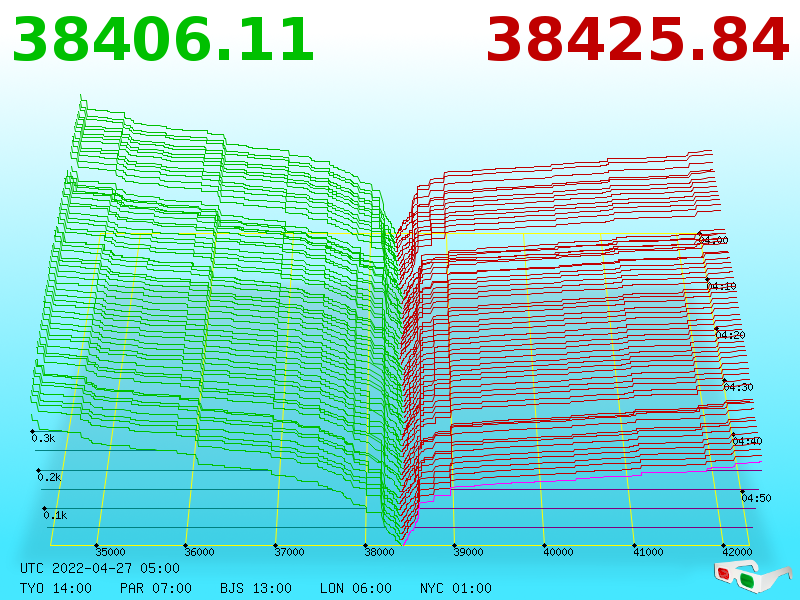Viewport: 800px width, 600px height.
Task: Click the 40000 price axis label
Action: [x=558, y=552]
